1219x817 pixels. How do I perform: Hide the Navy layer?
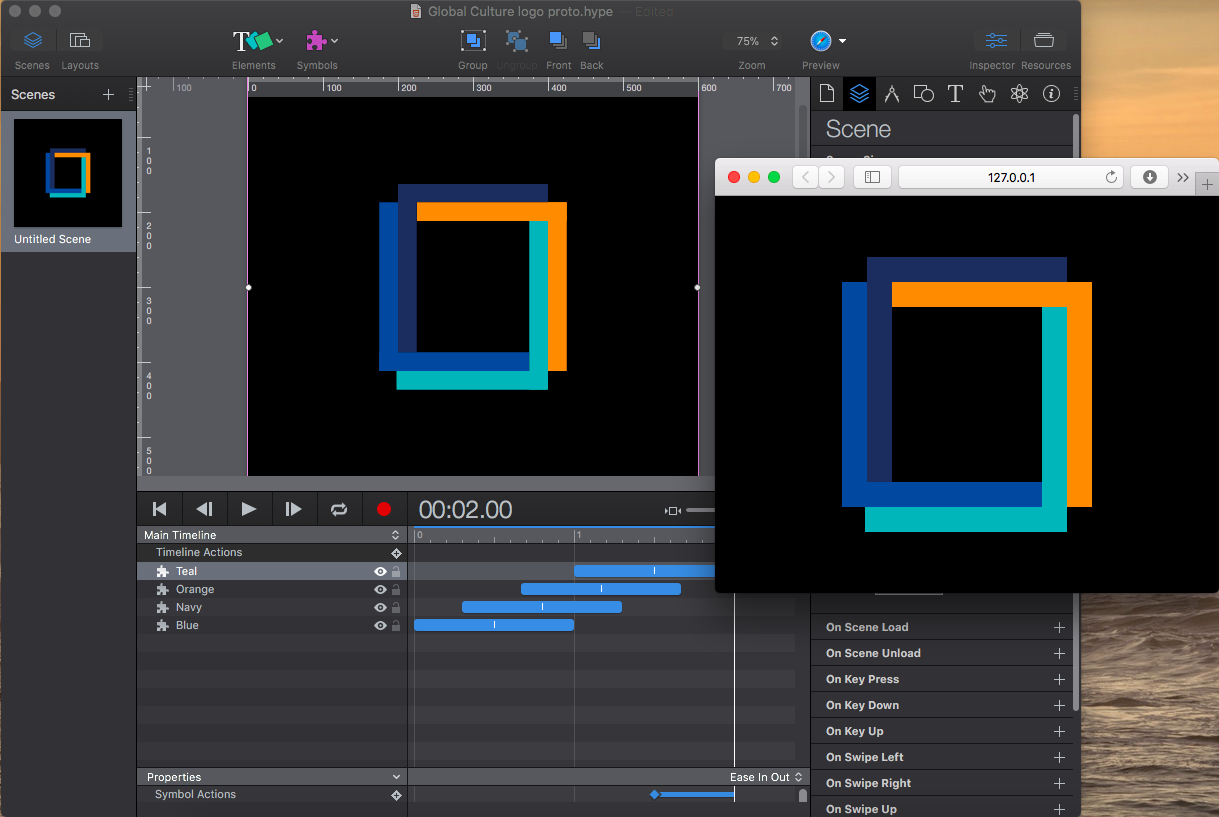click(x=380, y=608)
